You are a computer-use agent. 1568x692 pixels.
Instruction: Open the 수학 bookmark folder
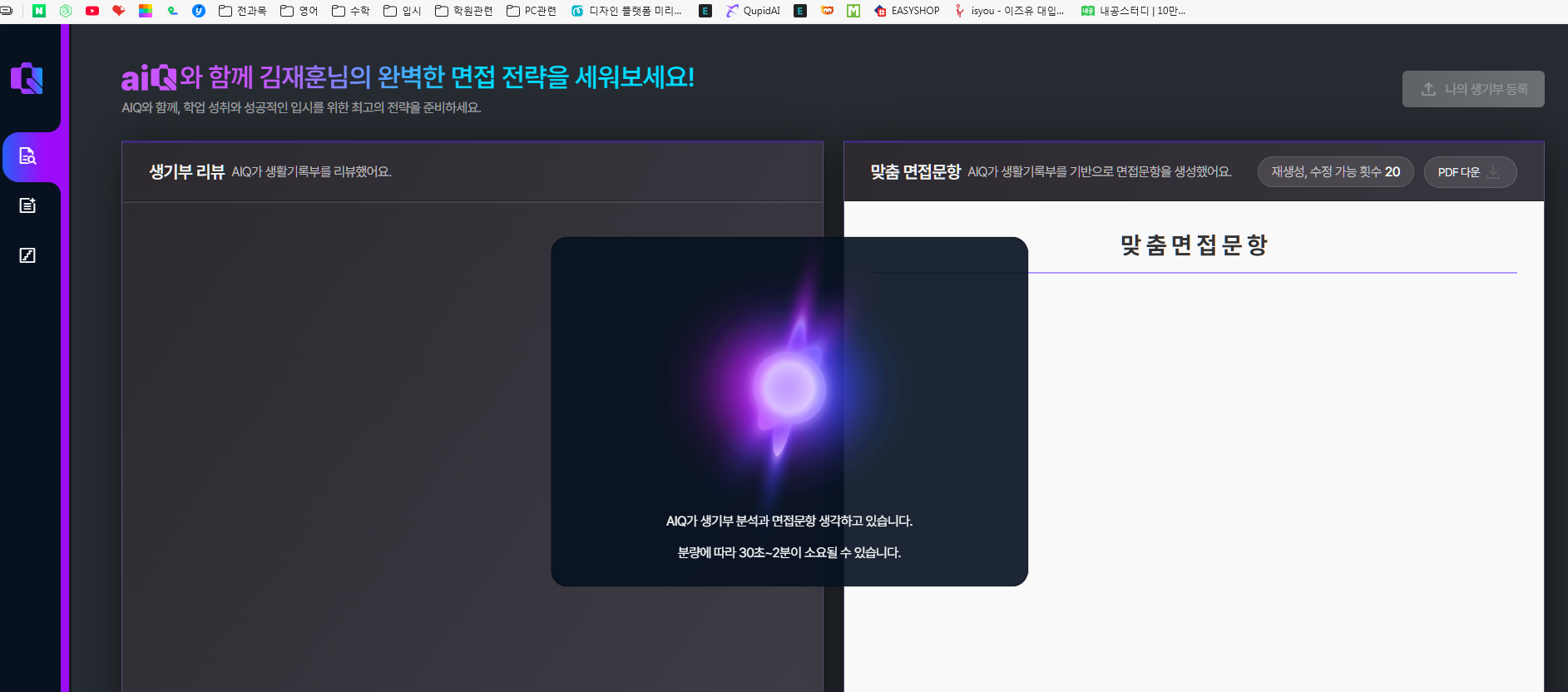click(351, 11)
